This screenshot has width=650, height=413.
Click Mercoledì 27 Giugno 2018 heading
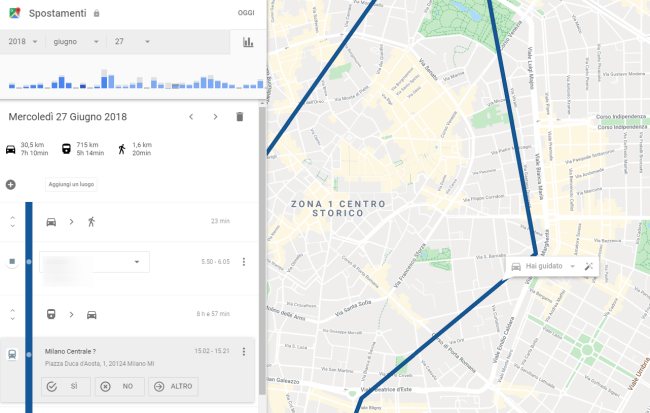tap(68, 117)
